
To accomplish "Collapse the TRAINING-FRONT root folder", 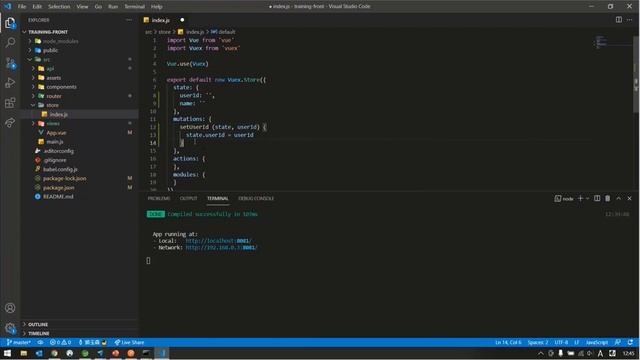I will coord(24,32).
